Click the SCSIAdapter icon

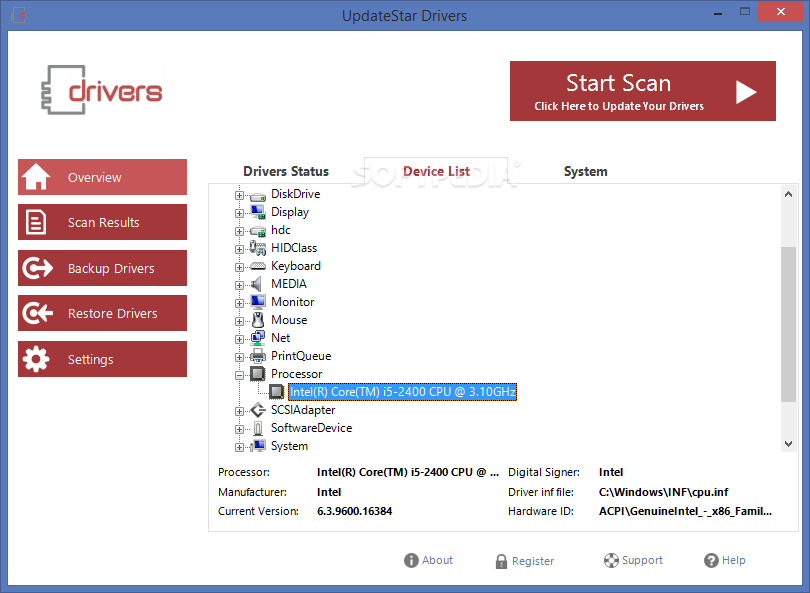pyautogui.click(x=258, y=410)
